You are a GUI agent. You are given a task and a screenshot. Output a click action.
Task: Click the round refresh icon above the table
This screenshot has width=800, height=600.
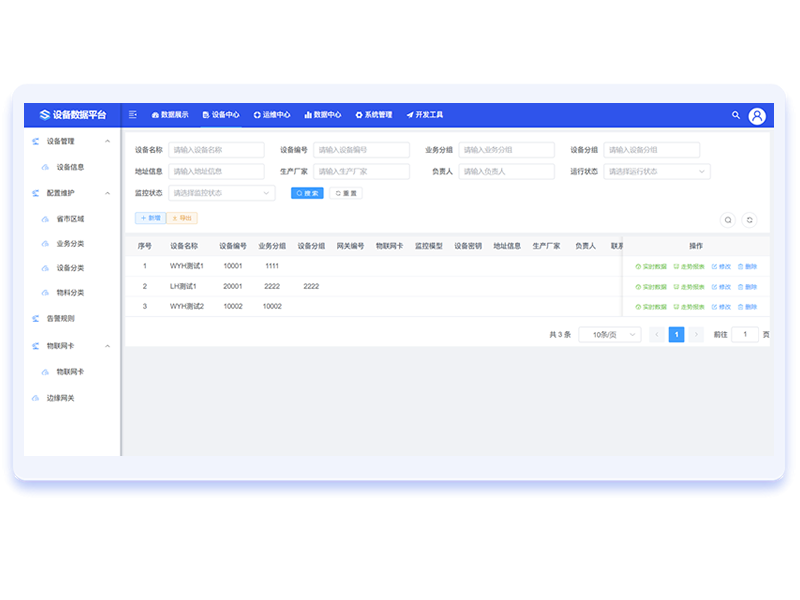[x=749, y=220]
